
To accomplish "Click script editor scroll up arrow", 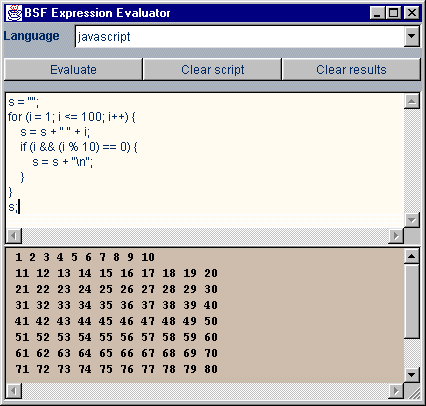I will [x=412, y=101].
